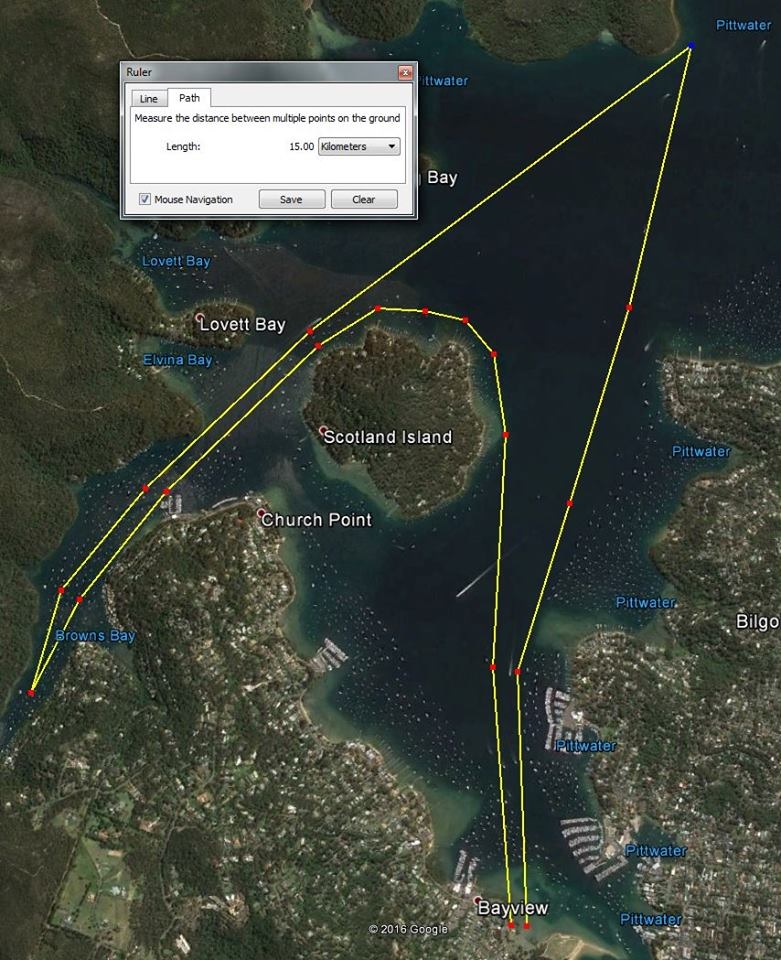Click the Church Point placemark icon
781x960 pixels.
pyautogui.click(x=261, y=513)
